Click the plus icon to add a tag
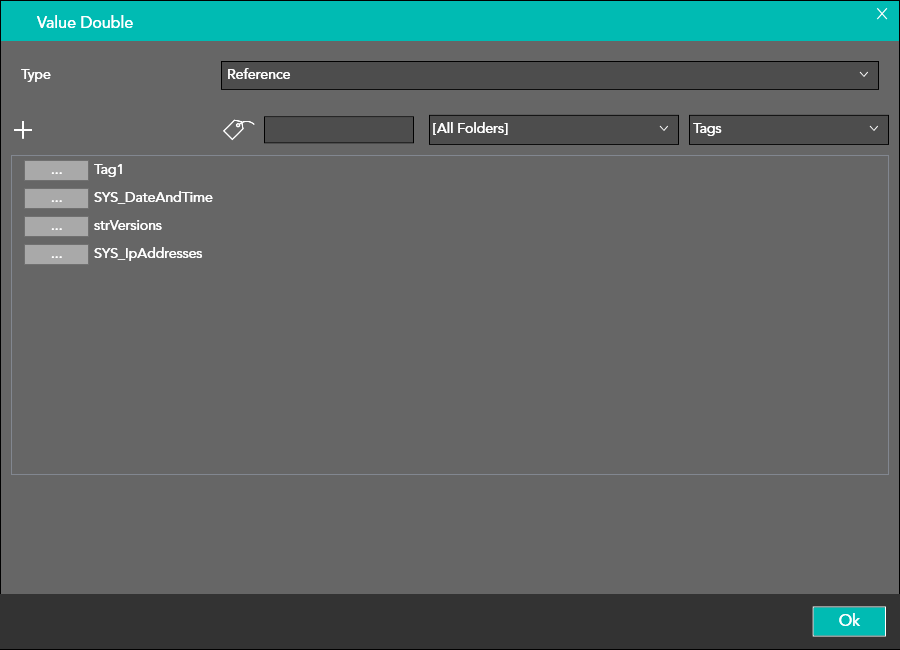 23,130
